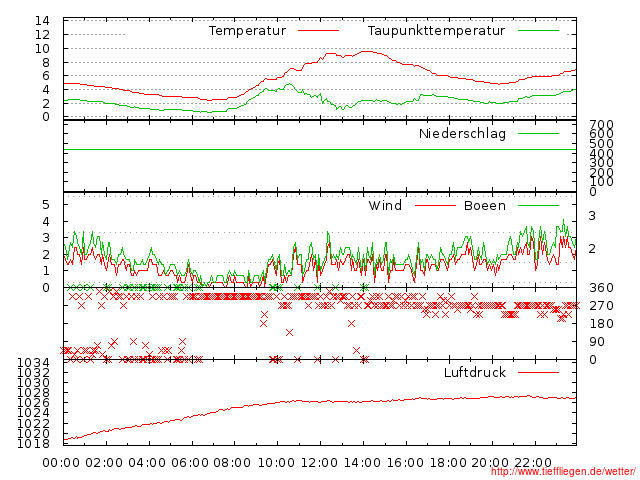Image resolution: width=640 pixels, height=480 pixels.
Task: Click the 4 wind speed axis value
Action: point(46,222)
